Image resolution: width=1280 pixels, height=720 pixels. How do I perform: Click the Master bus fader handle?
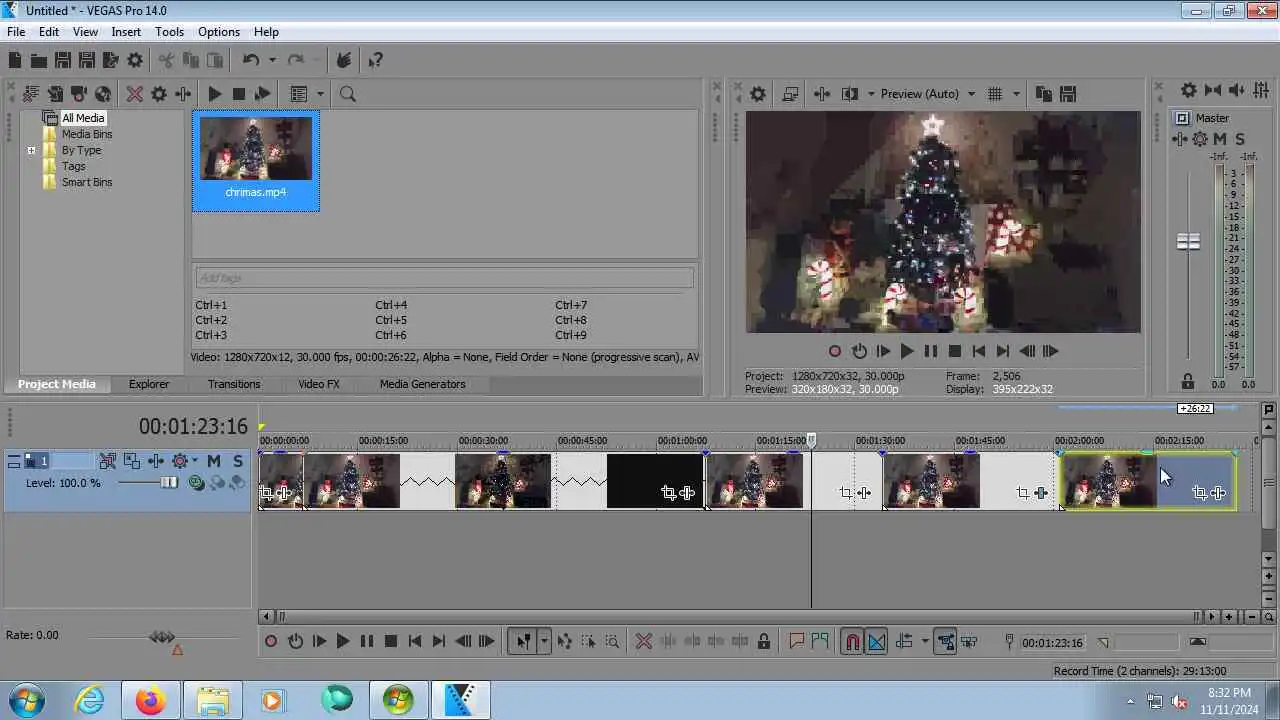[x=1188, y=242]
